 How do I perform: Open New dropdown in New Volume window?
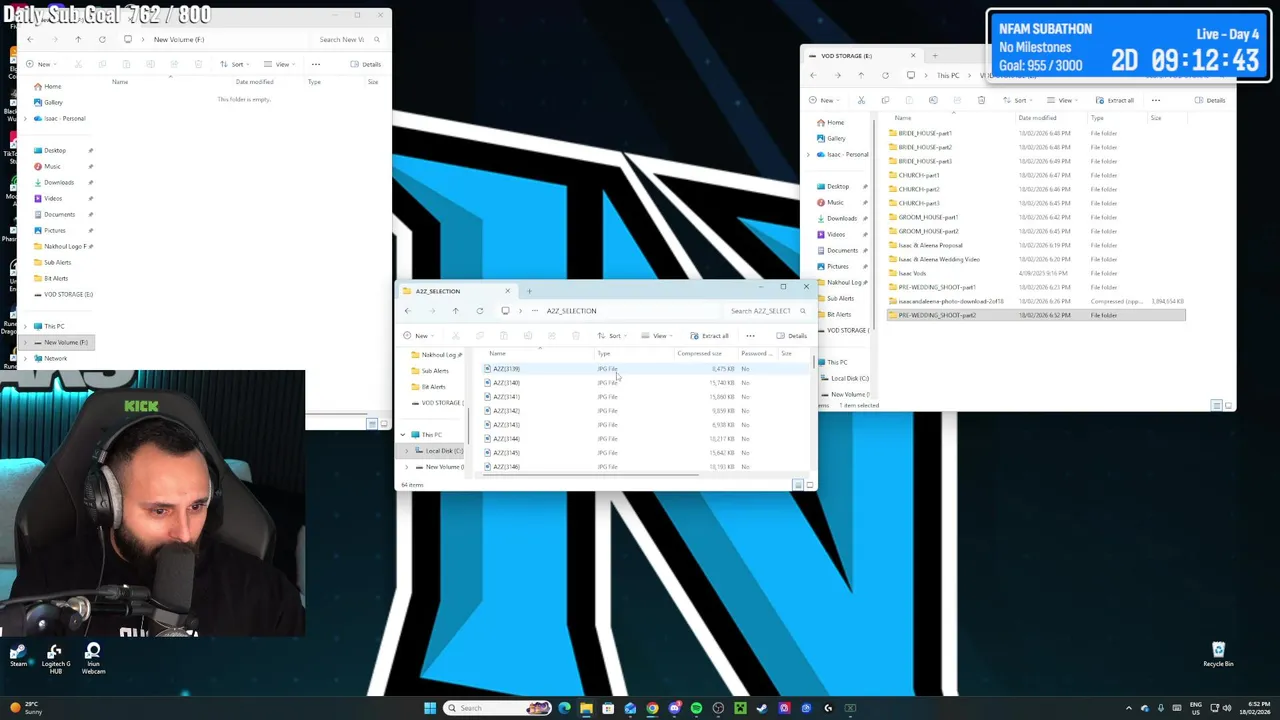click(40, 64)
